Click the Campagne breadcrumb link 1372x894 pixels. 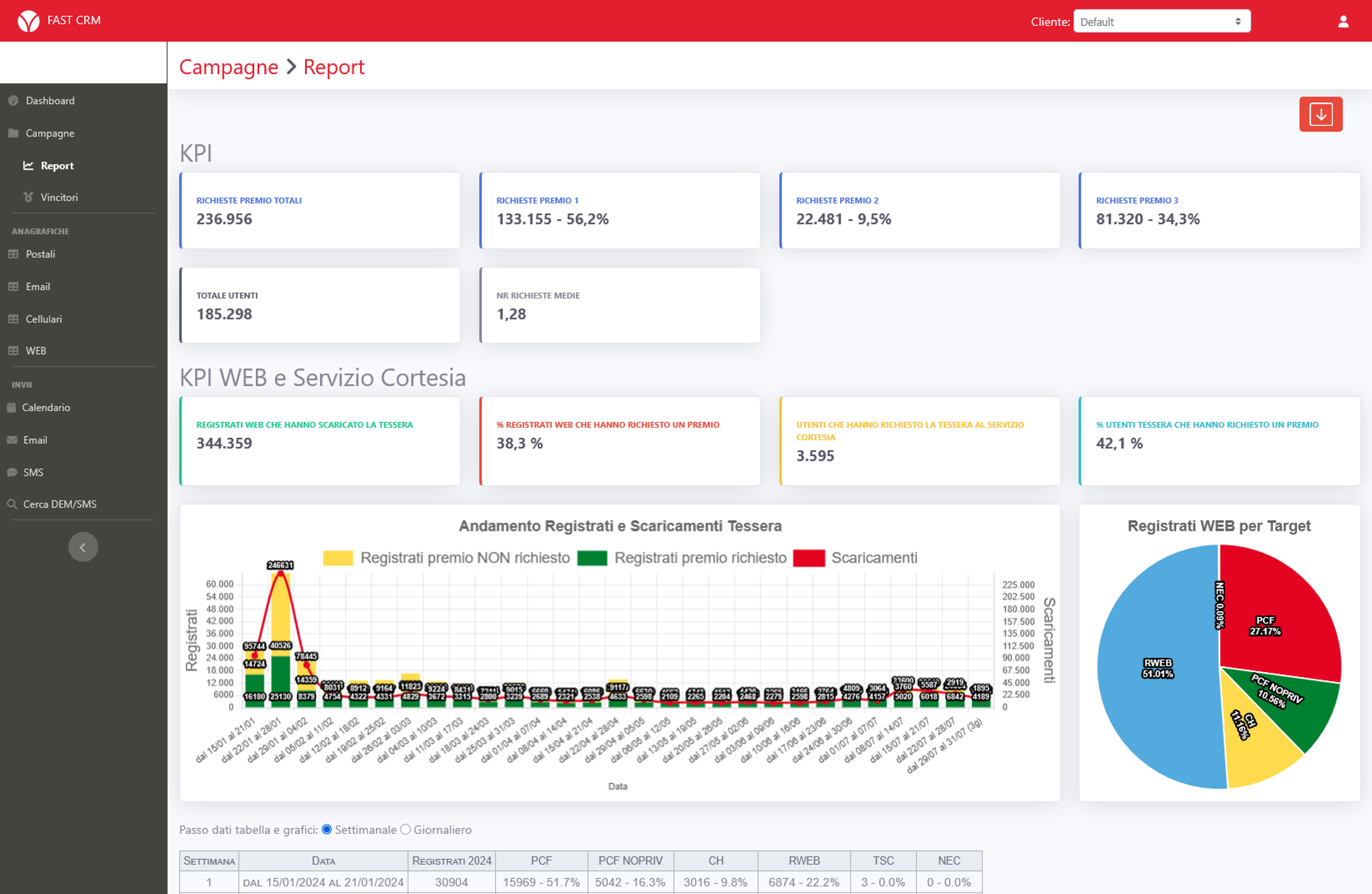228,67
